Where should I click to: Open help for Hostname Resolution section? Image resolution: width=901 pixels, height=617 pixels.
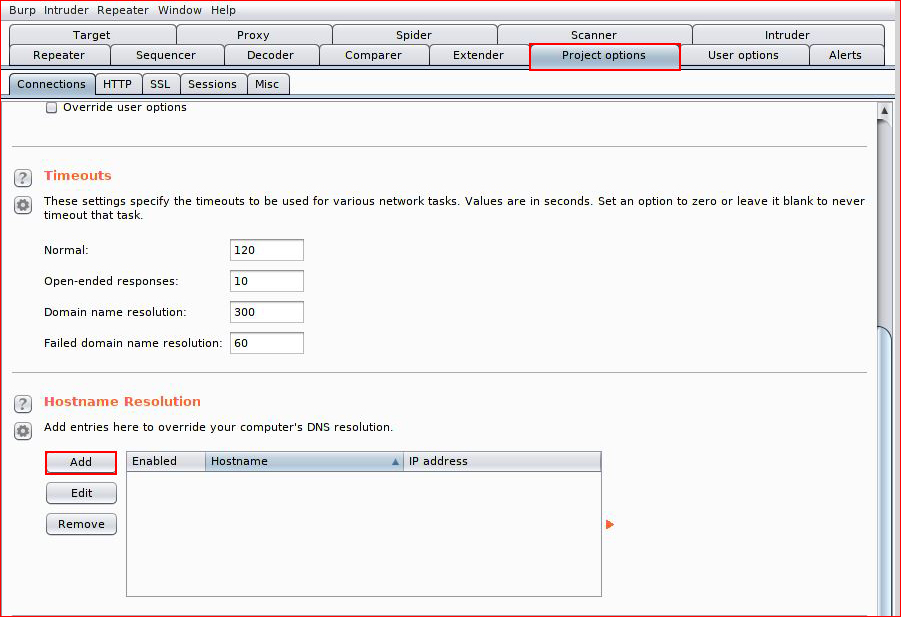23,404
